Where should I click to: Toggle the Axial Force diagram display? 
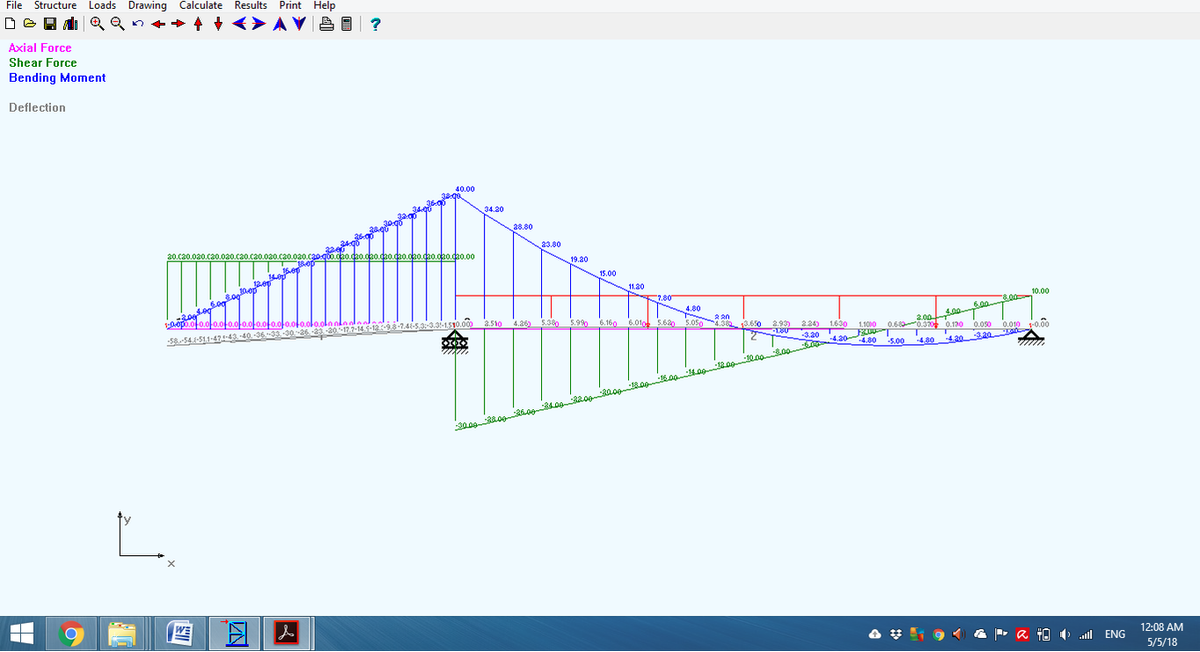40,47
